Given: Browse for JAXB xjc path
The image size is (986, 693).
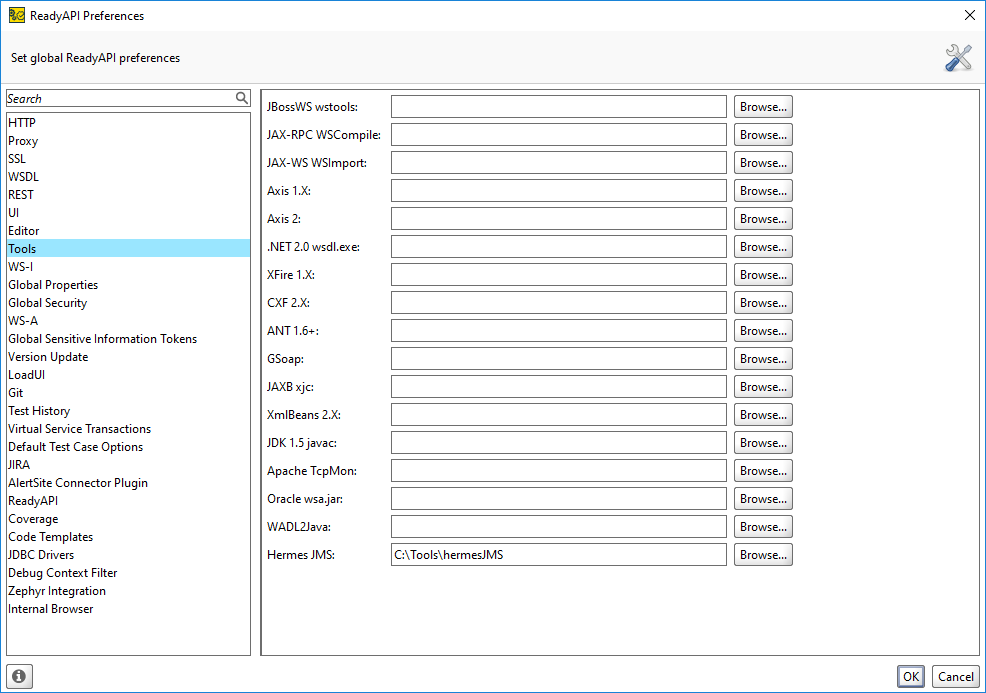Looking at the screenshot, I should click(763, 387).
